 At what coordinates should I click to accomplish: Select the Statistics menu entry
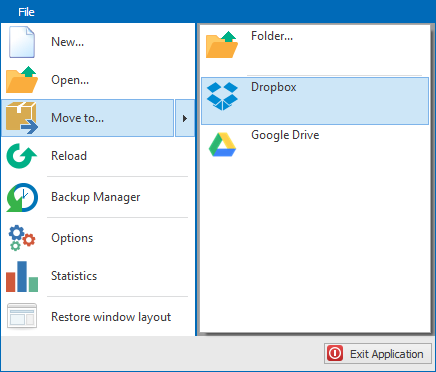[x=98, y=276]
